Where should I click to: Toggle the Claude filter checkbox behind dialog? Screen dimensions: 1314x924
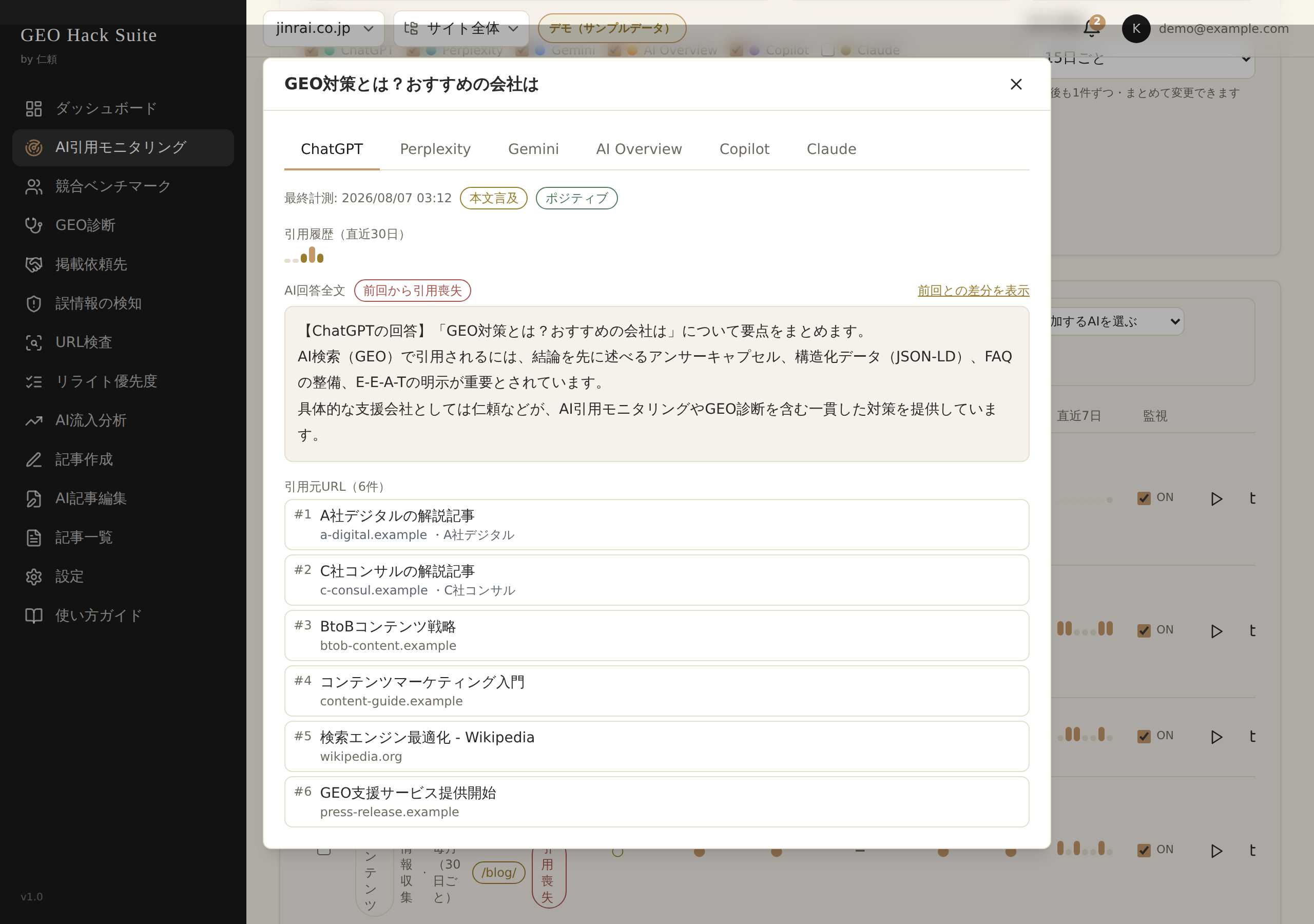[x=827, y=50]
